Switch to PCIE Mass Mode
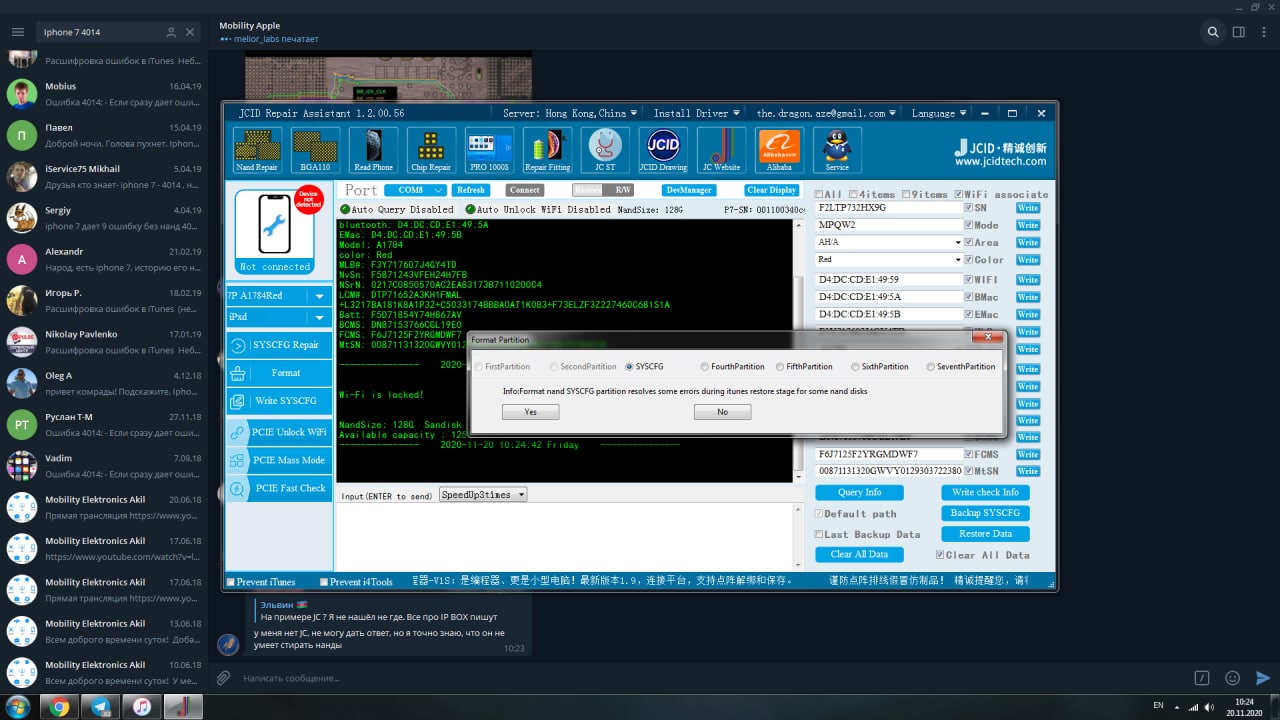Screen dimensions: 1280x720 (278, 460)
